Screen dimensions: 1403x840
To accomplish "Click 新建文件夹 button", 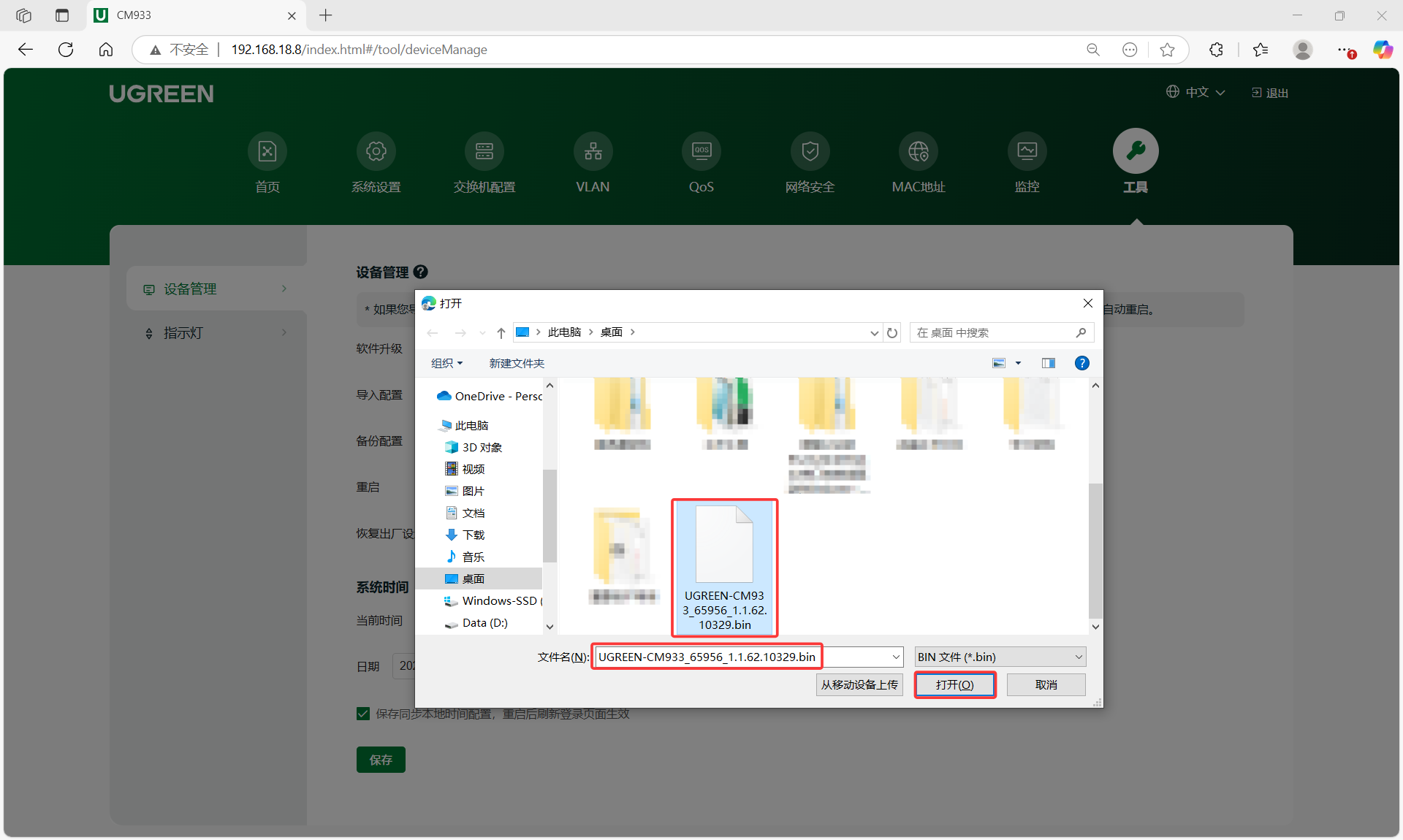I will (517, 363).
